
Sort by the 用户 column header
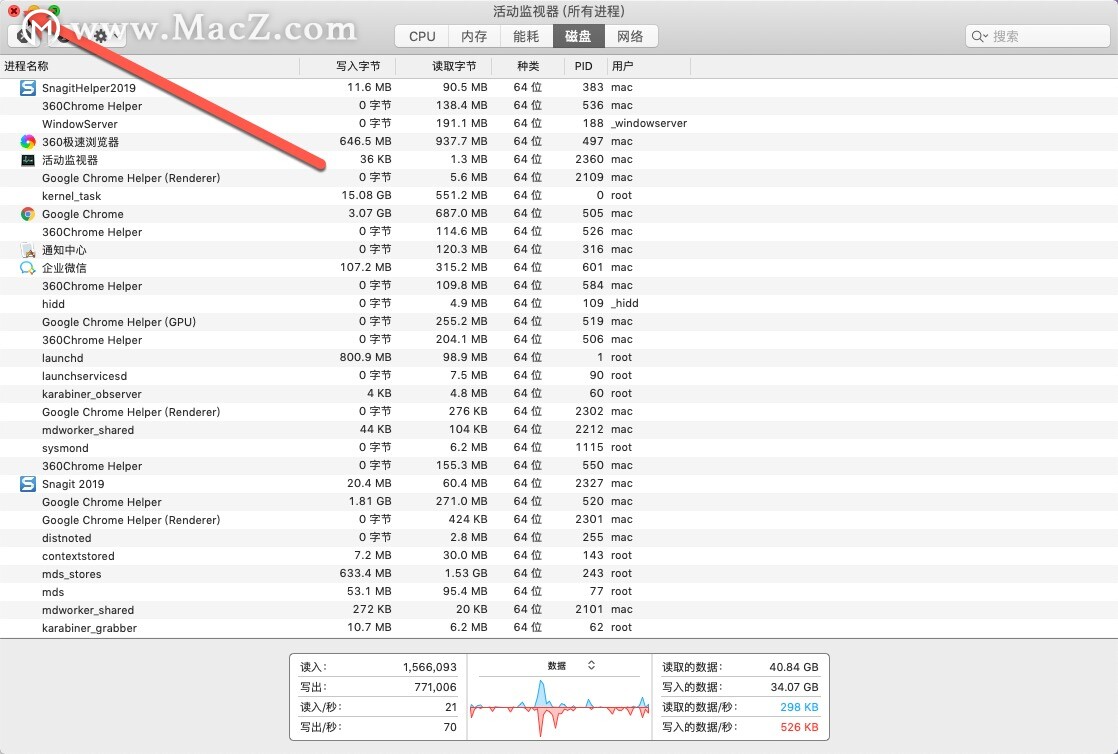click(x=648, y=66)
